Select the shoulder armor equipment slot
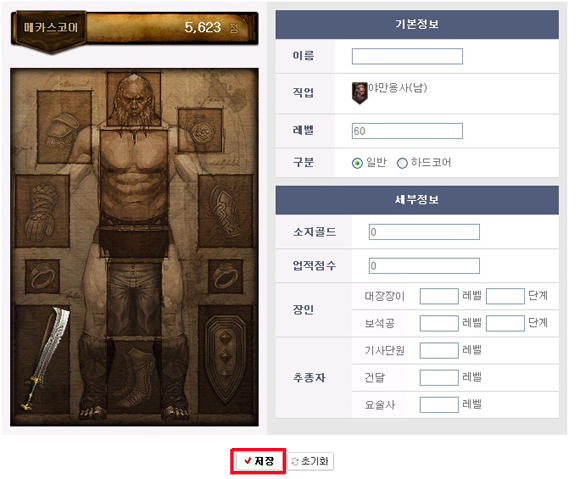This screenshot has width=580, height=479. (x=65, y=127)
